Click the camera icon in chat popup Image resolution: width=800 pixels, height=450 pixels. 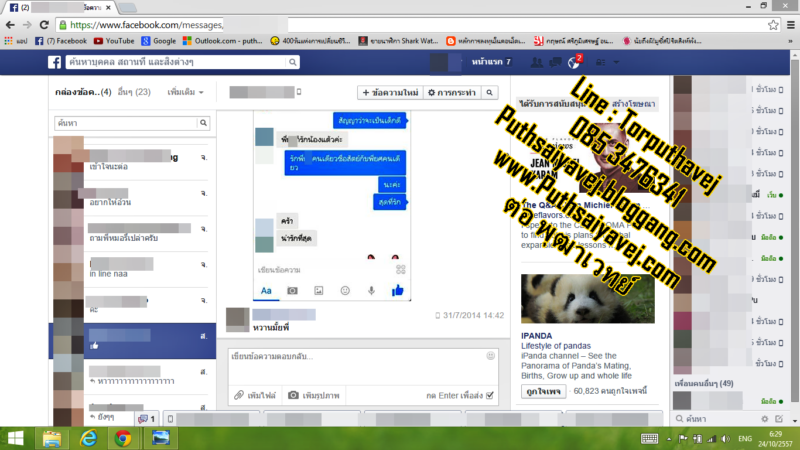pyautogui.click(x=293, y=291)
